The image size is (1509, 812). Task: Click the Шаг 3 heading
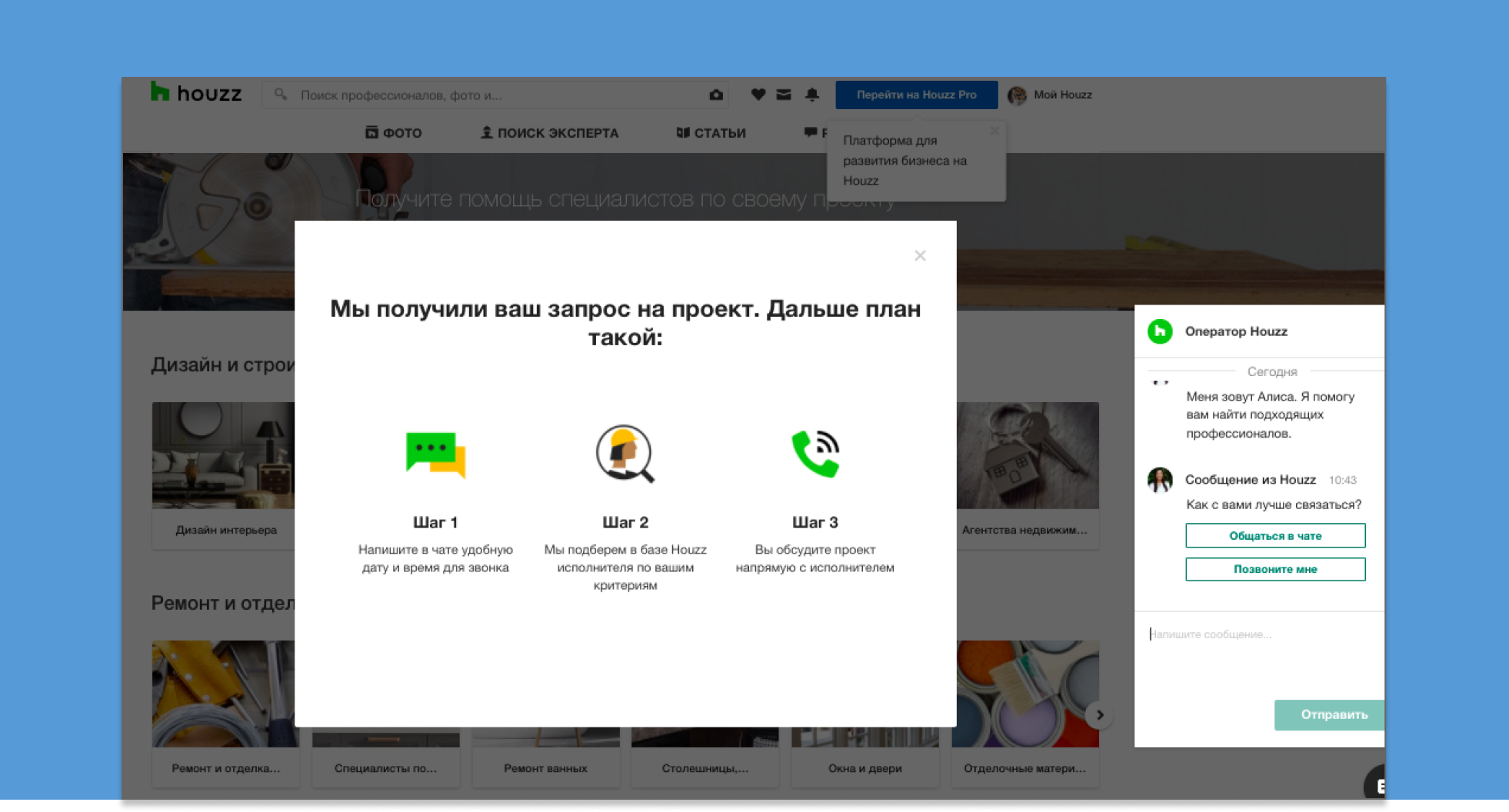(x=815, y=522)
